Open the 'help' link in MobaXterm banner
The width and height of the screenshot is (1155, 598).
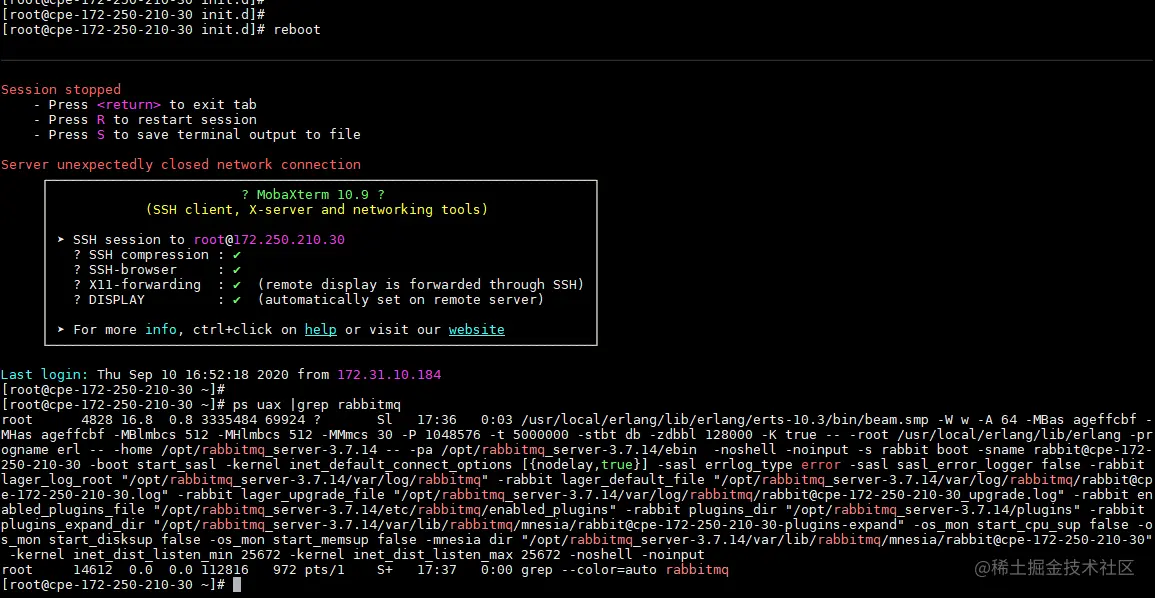coord(320,330)
